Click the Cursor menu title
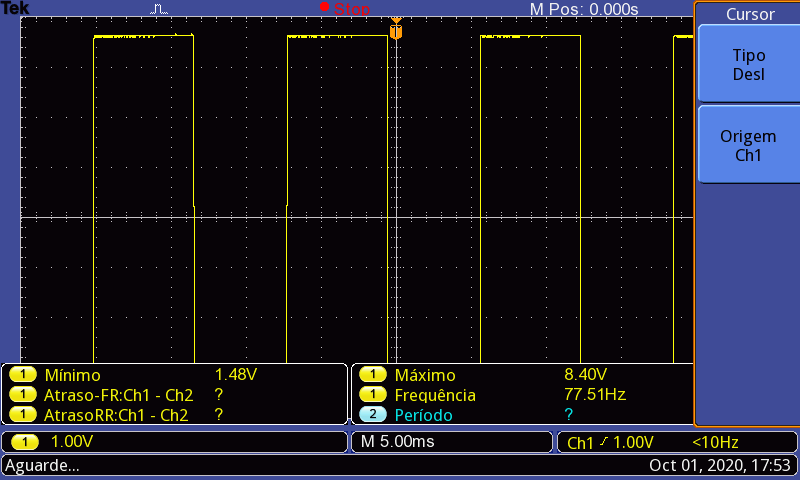This screenshot has height=480, width=800. [x=750, y=14]
